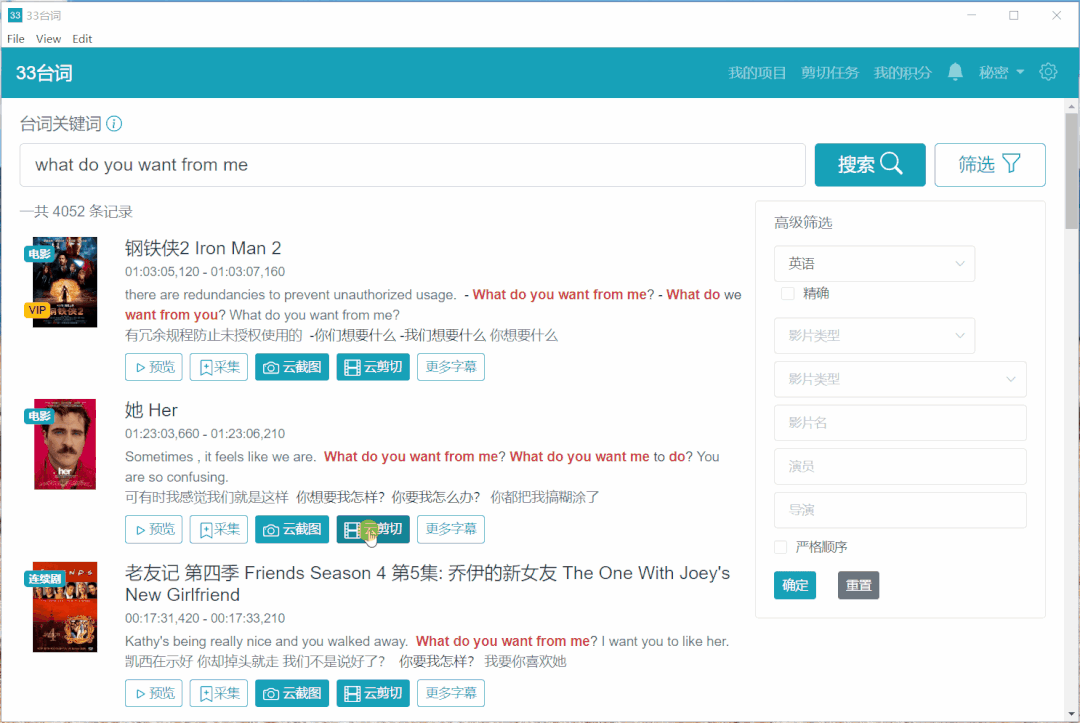Click the 33台词 app logo in title bar
This screenshot has width=1080, height=723.
[14, 15]
